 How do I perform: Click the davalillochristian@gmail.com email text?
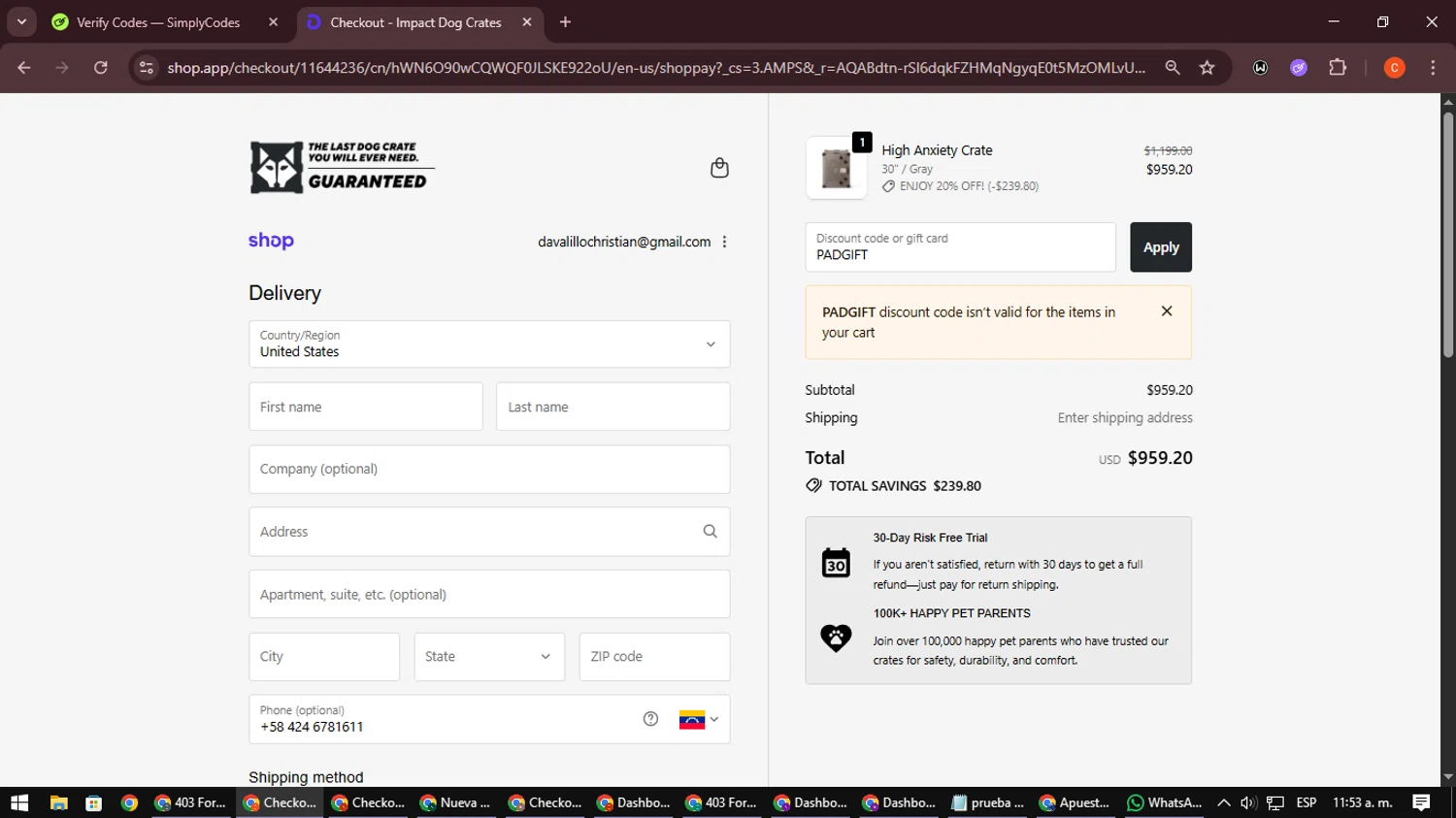coord(624,242)
